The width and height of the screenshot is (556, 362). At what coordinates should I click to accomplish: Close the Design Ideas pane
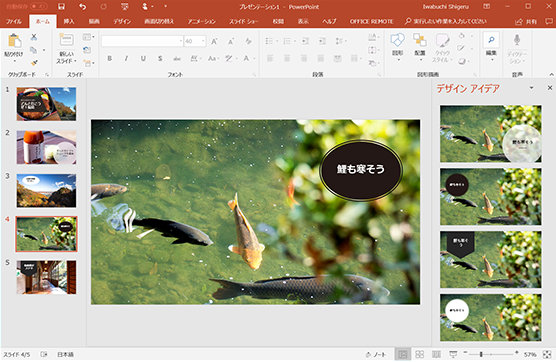click(550, 88)
